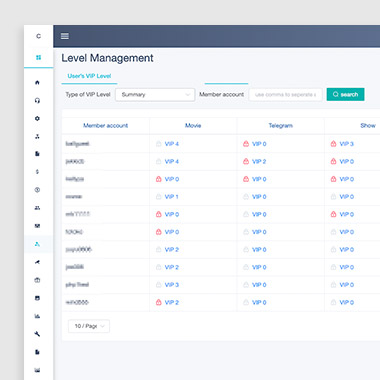Go to the home icon in the sidebar
The height and width of the screenshot is (380, 380).
point(37,82)
